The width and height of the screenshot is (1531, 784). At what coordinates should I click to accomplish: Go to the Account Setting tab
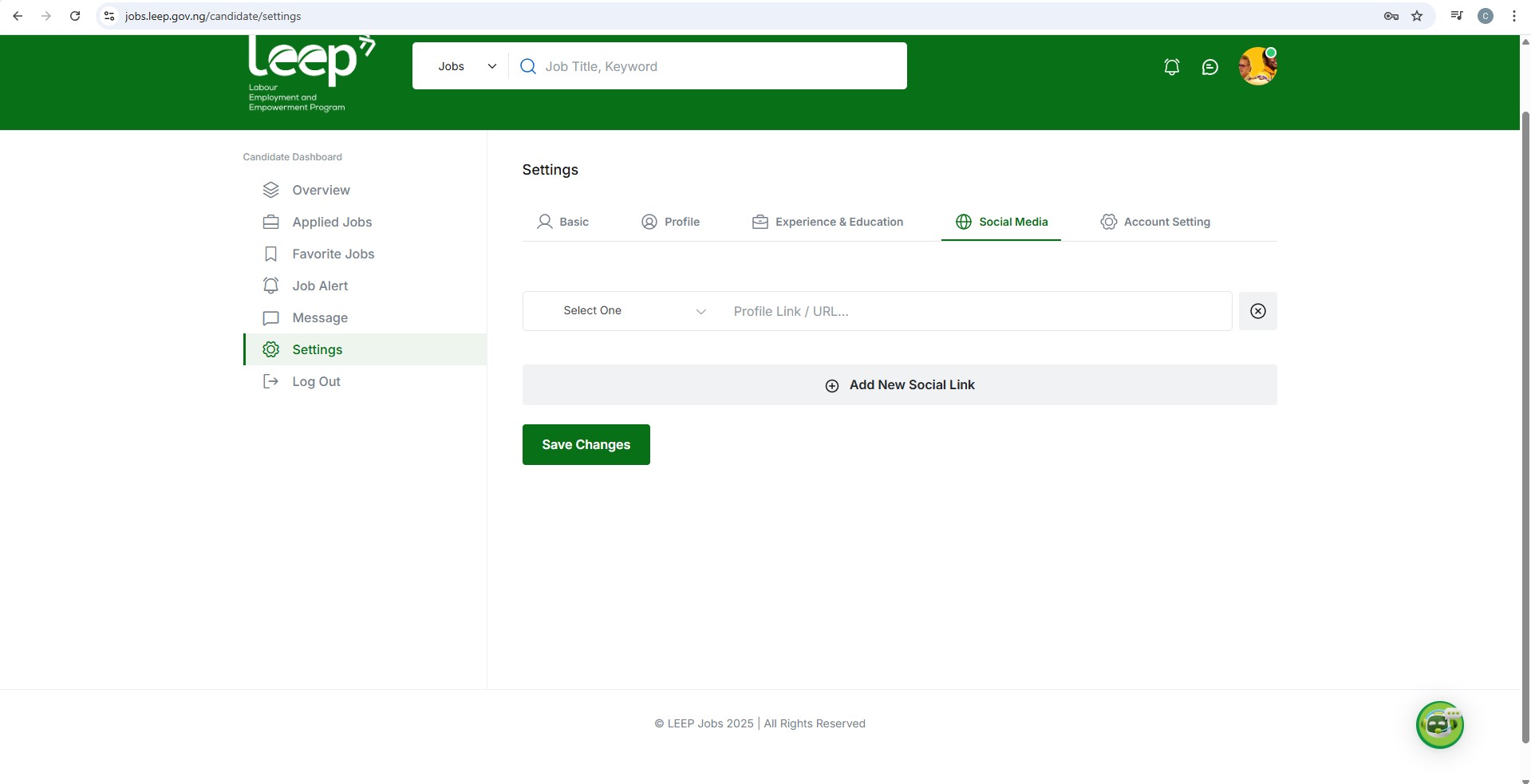coord(1154,222)
